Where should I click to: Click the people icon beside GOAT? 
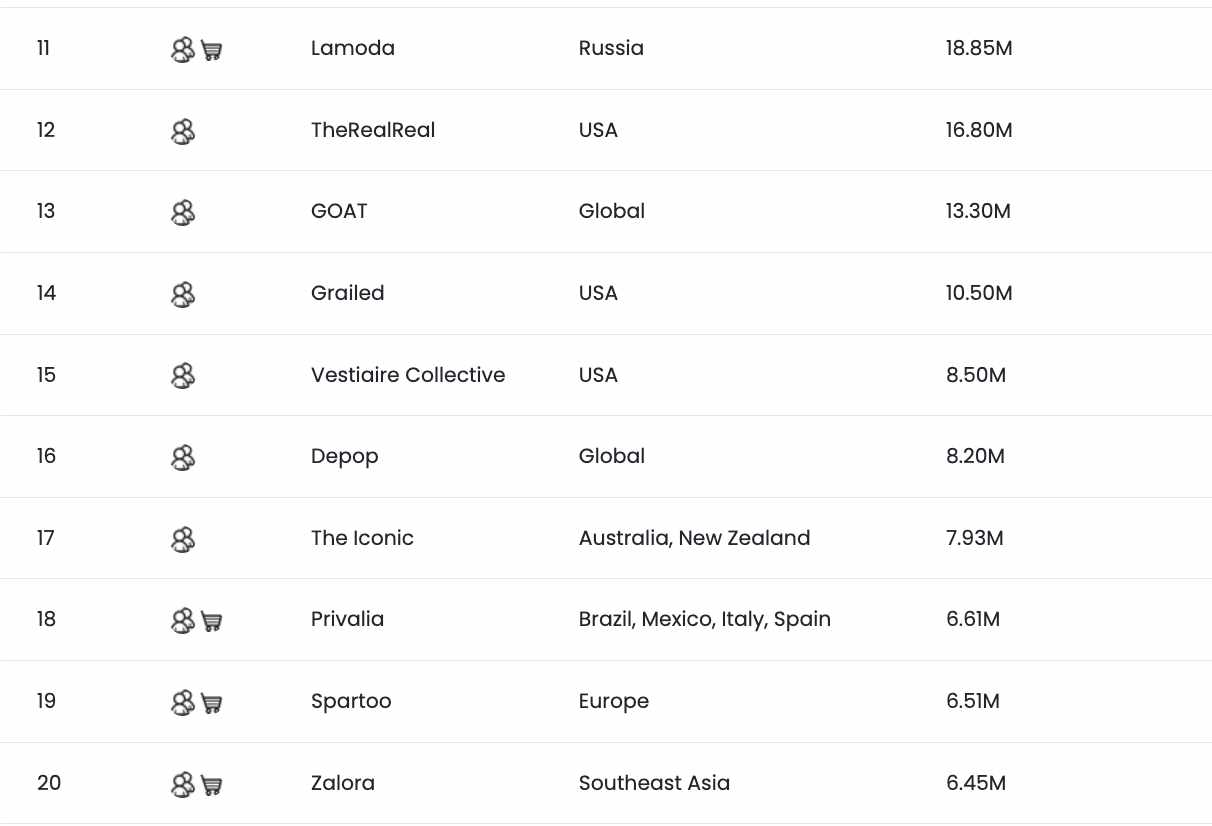[182, 213]
